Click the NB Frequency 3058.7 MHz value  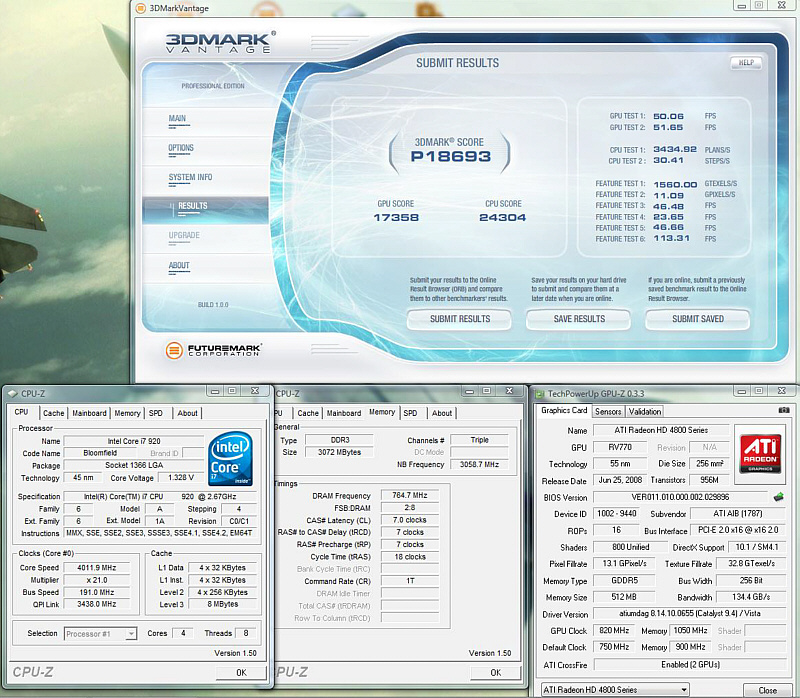click(x=479, y=465)
